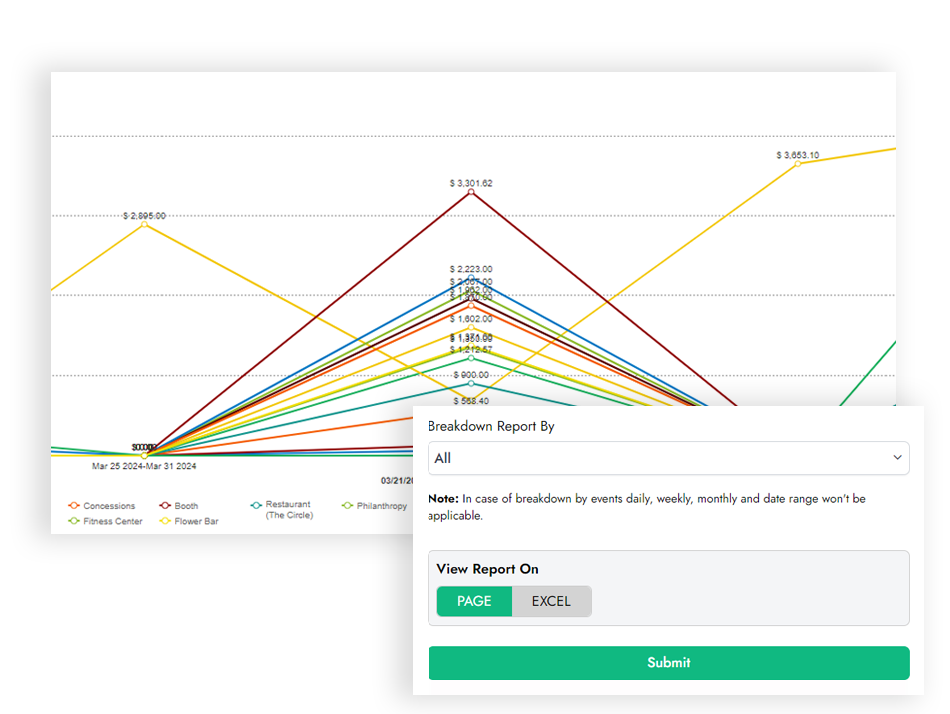Click the Fitness Center legend icon
950x714 pixels.
[x=73, y=521]
